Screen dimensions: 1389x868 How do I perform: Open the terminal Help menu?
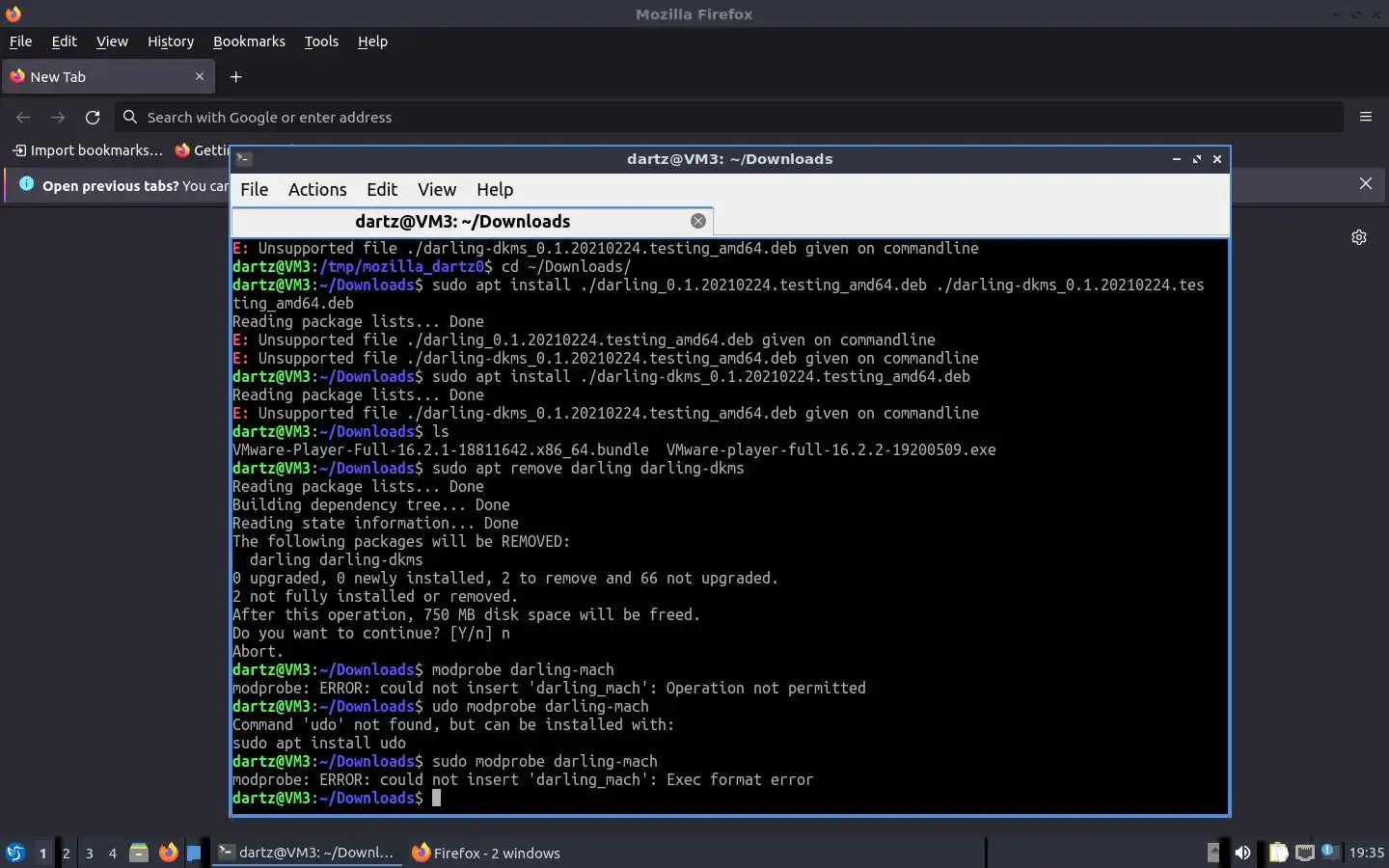pos(495,189)
